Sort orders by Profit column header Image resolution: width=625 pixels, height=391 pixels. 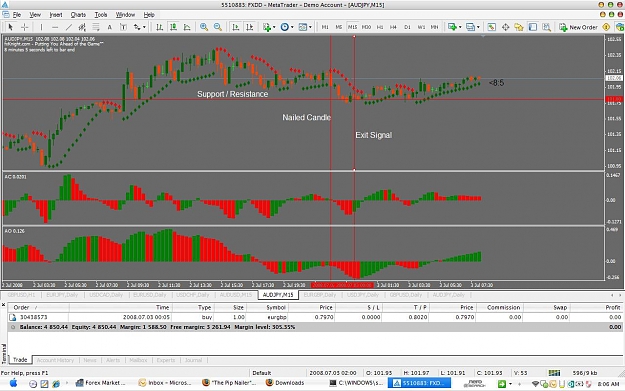[x=613, y=307]
